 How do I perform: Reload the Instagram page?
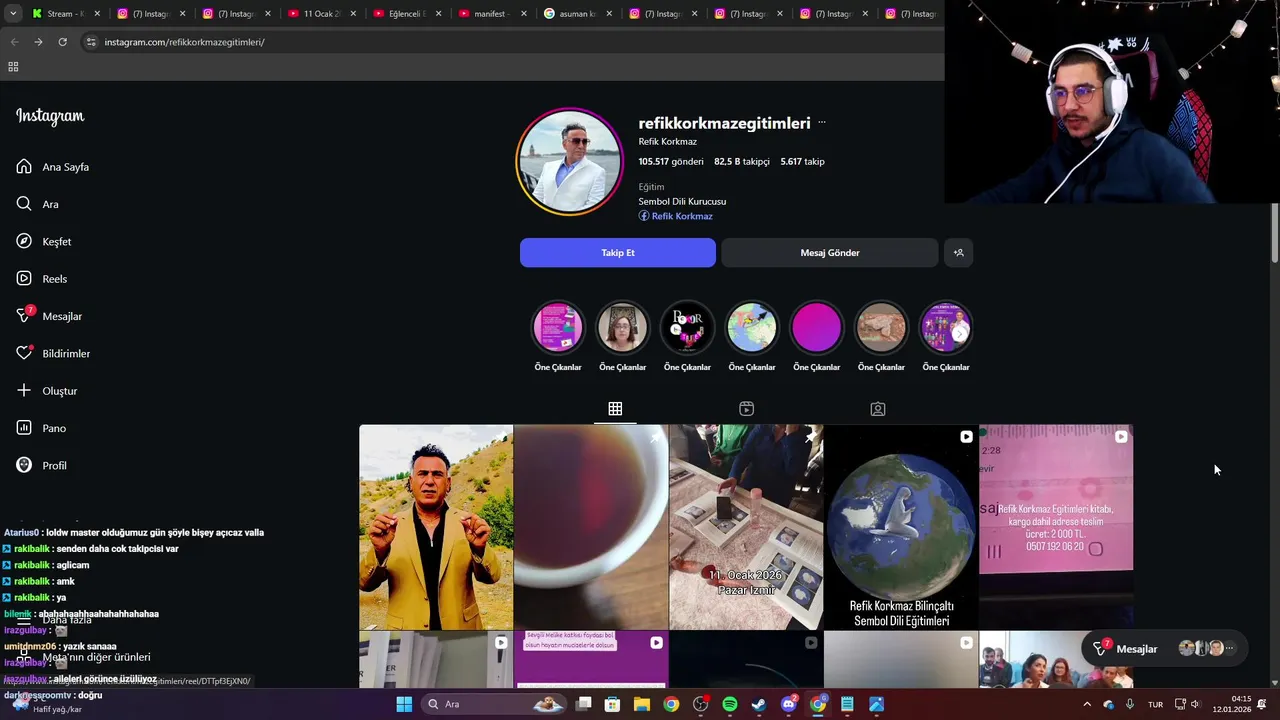click(x=62, y=42)
